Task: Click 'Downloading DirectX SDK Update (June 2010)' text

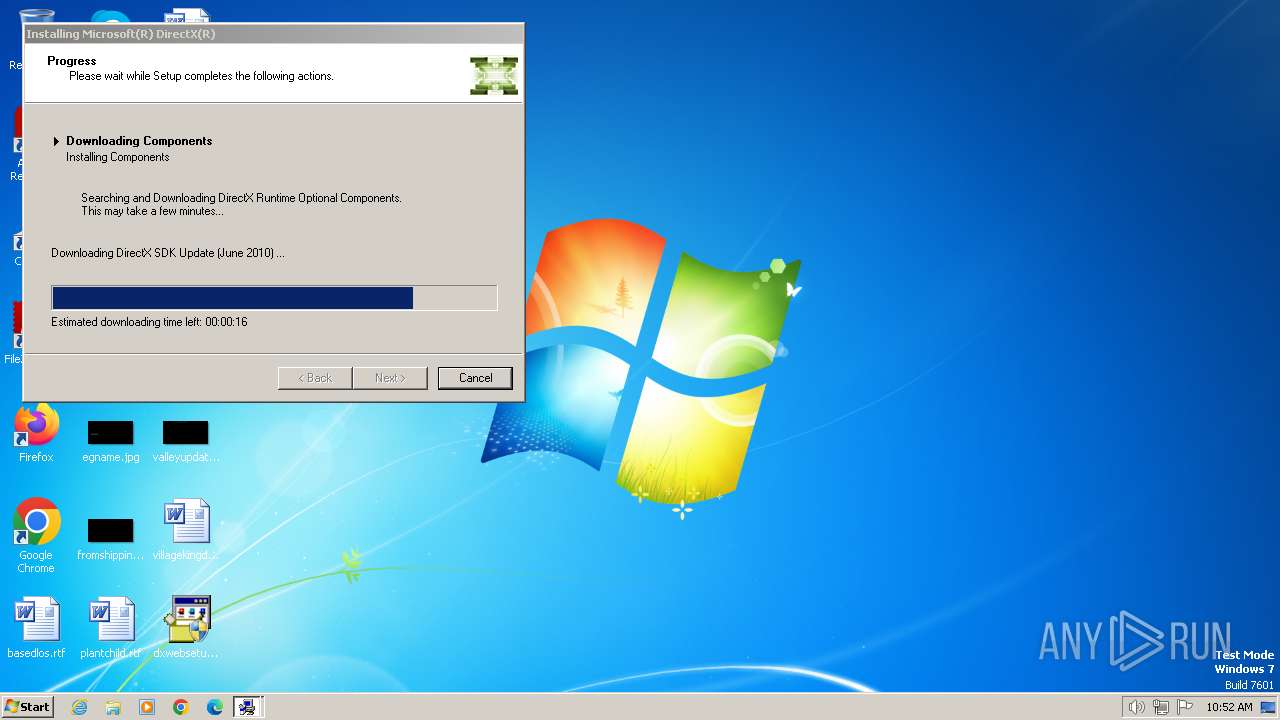Action: pos(168,253)
